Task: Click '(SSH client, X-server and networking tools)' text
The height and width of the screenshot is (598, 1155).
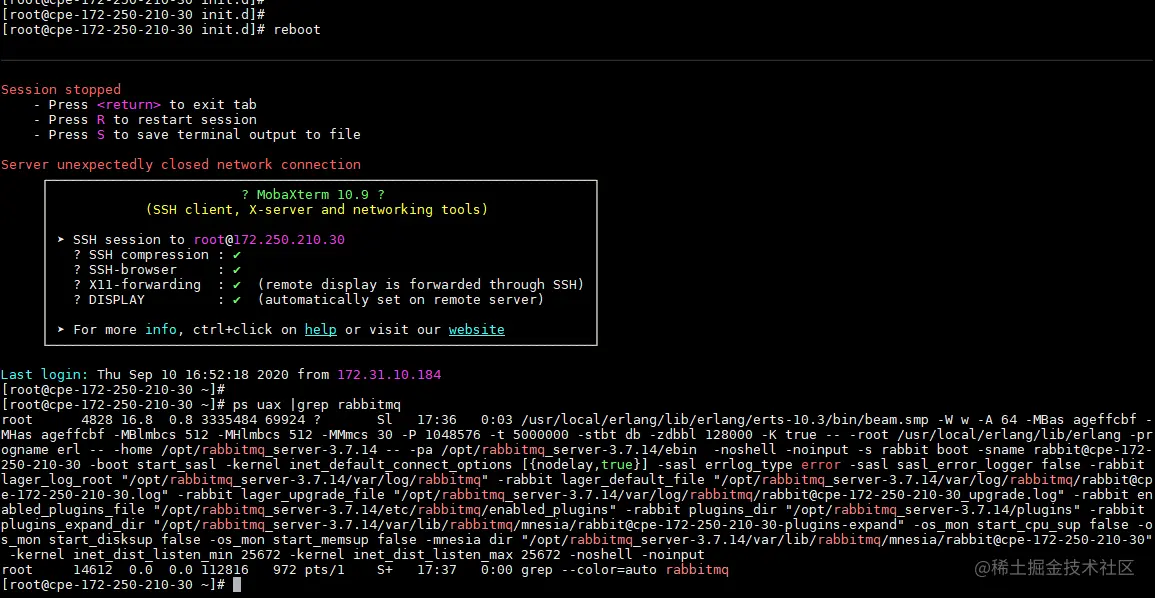Action: pyautogui.click(x=317, y=210)
